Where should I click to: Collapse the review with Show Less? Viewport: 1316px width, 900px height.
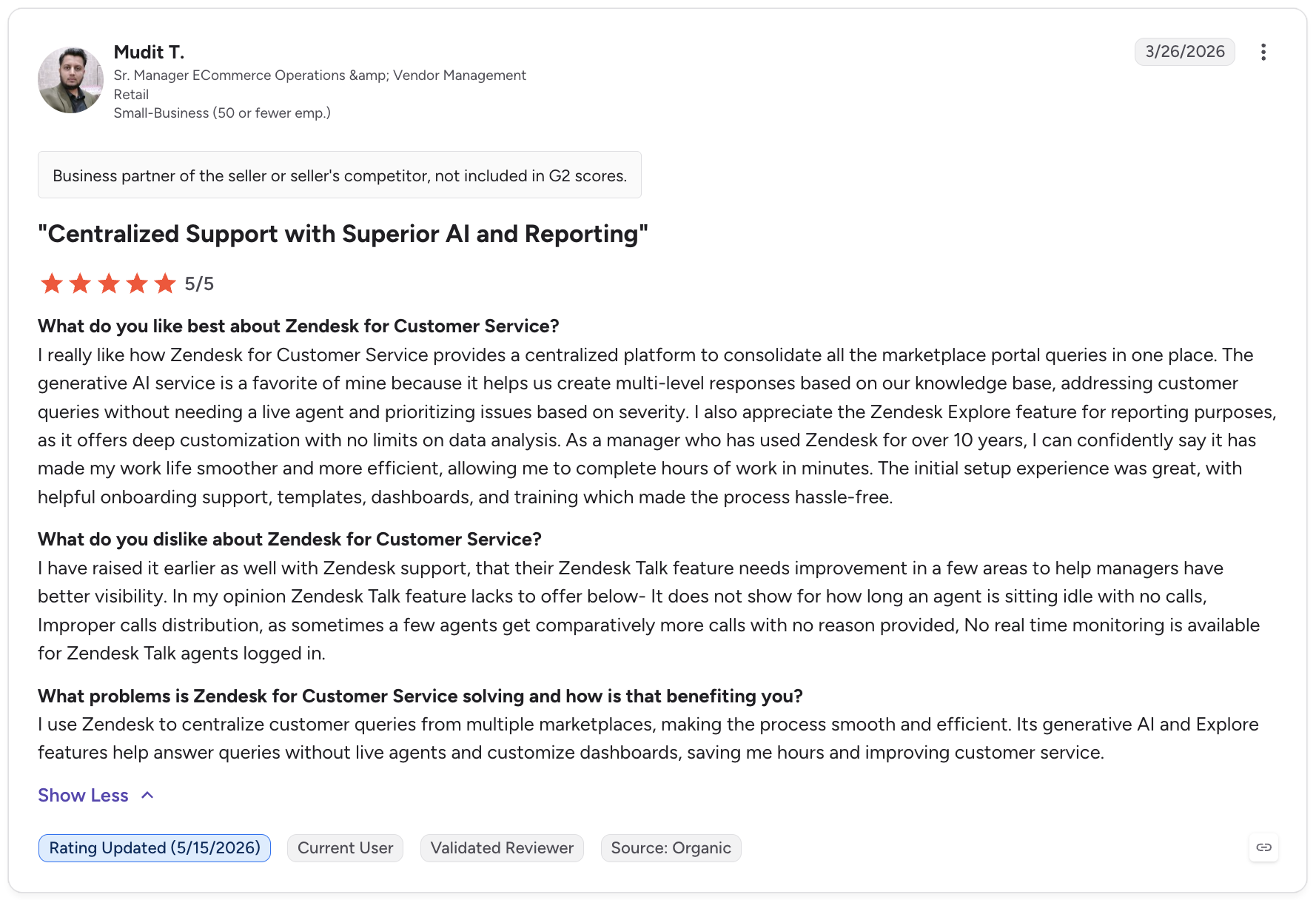coord(83,795)
